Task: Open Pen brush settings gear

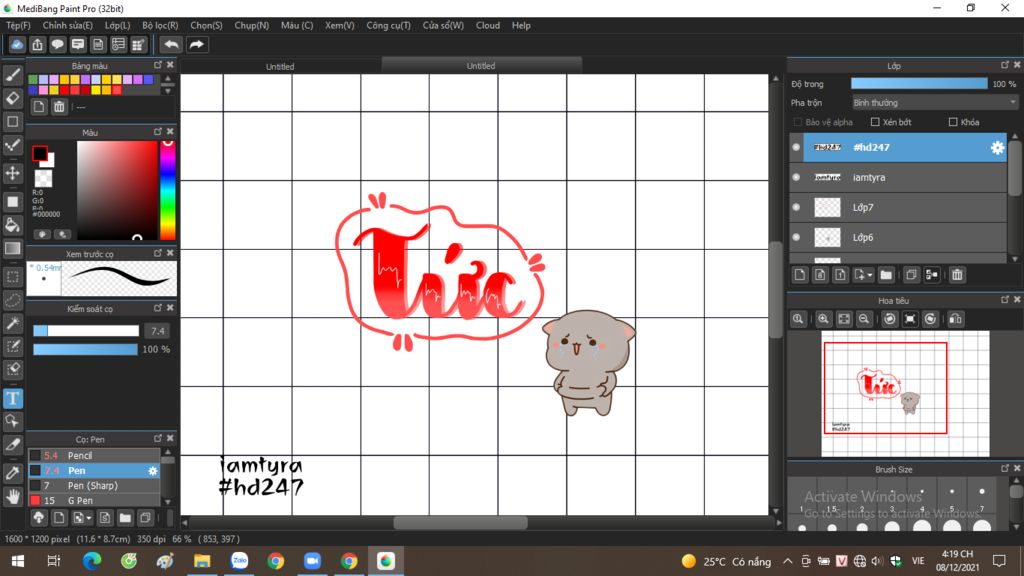Action: pyautogui.click(x=153, y=471)
